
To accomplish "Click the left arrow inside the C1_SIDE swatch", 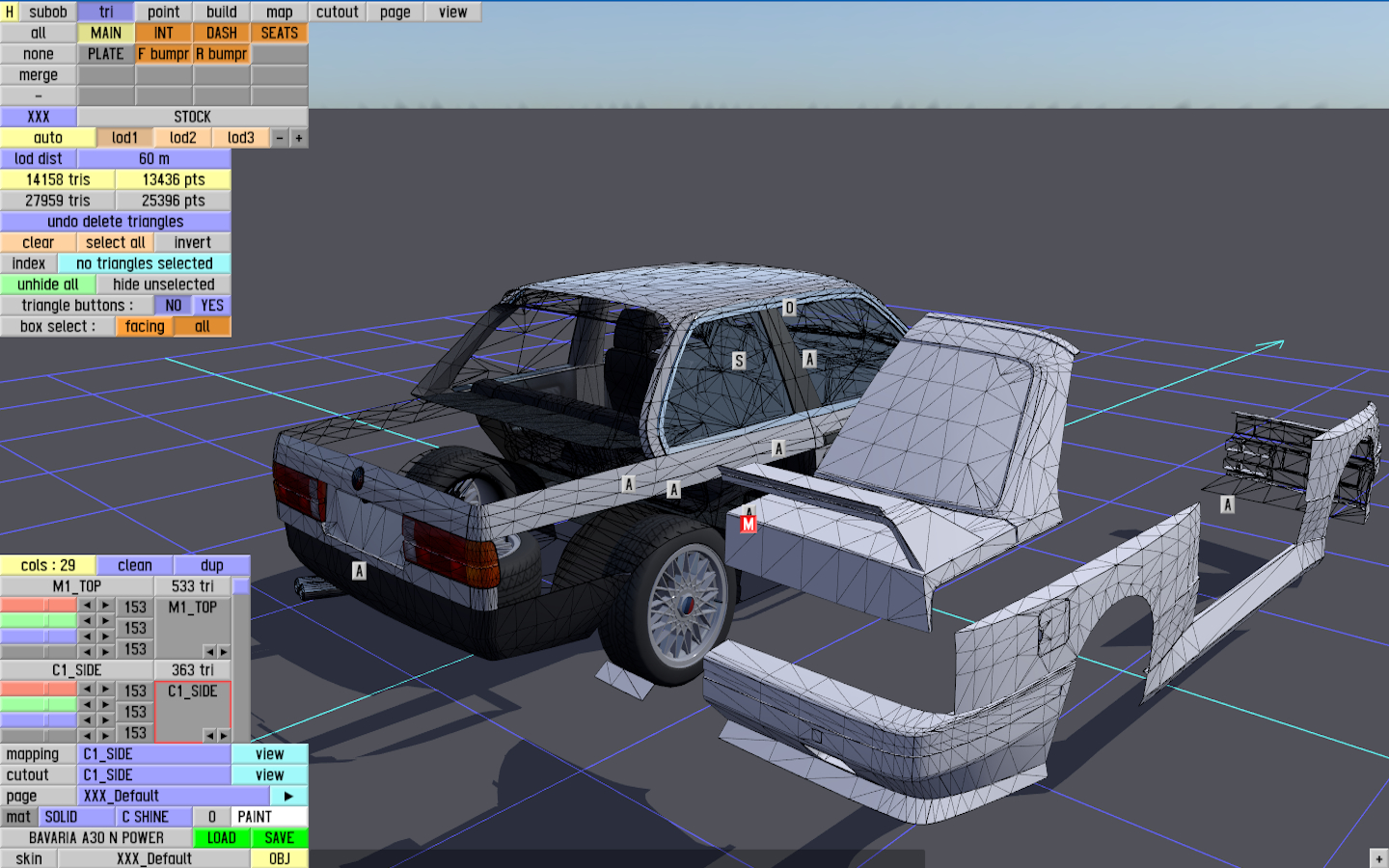I will coord(209,736).
